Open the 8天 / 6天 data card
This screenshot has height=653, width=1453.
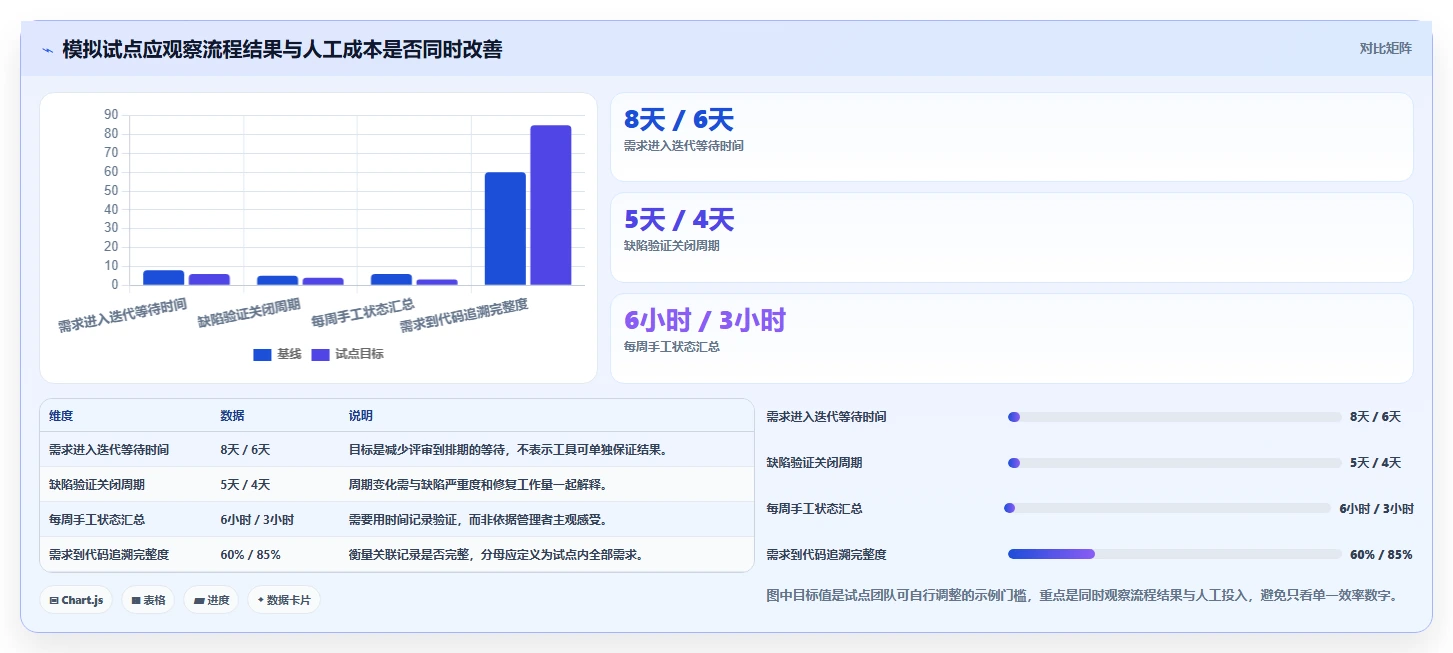click(x=1011, y=137)
